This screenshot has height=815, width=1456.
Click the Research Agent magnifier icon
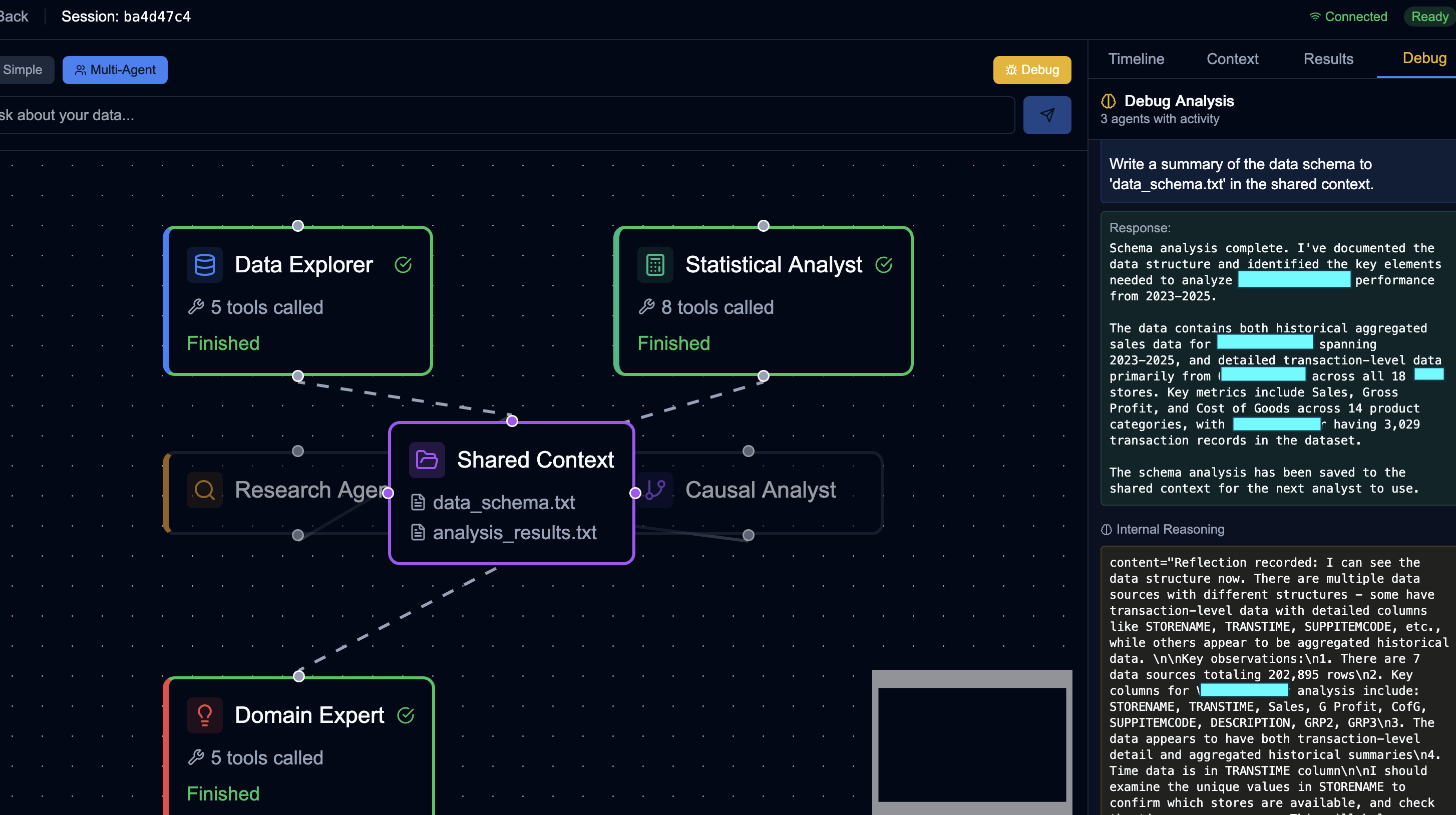click(204, 490)
